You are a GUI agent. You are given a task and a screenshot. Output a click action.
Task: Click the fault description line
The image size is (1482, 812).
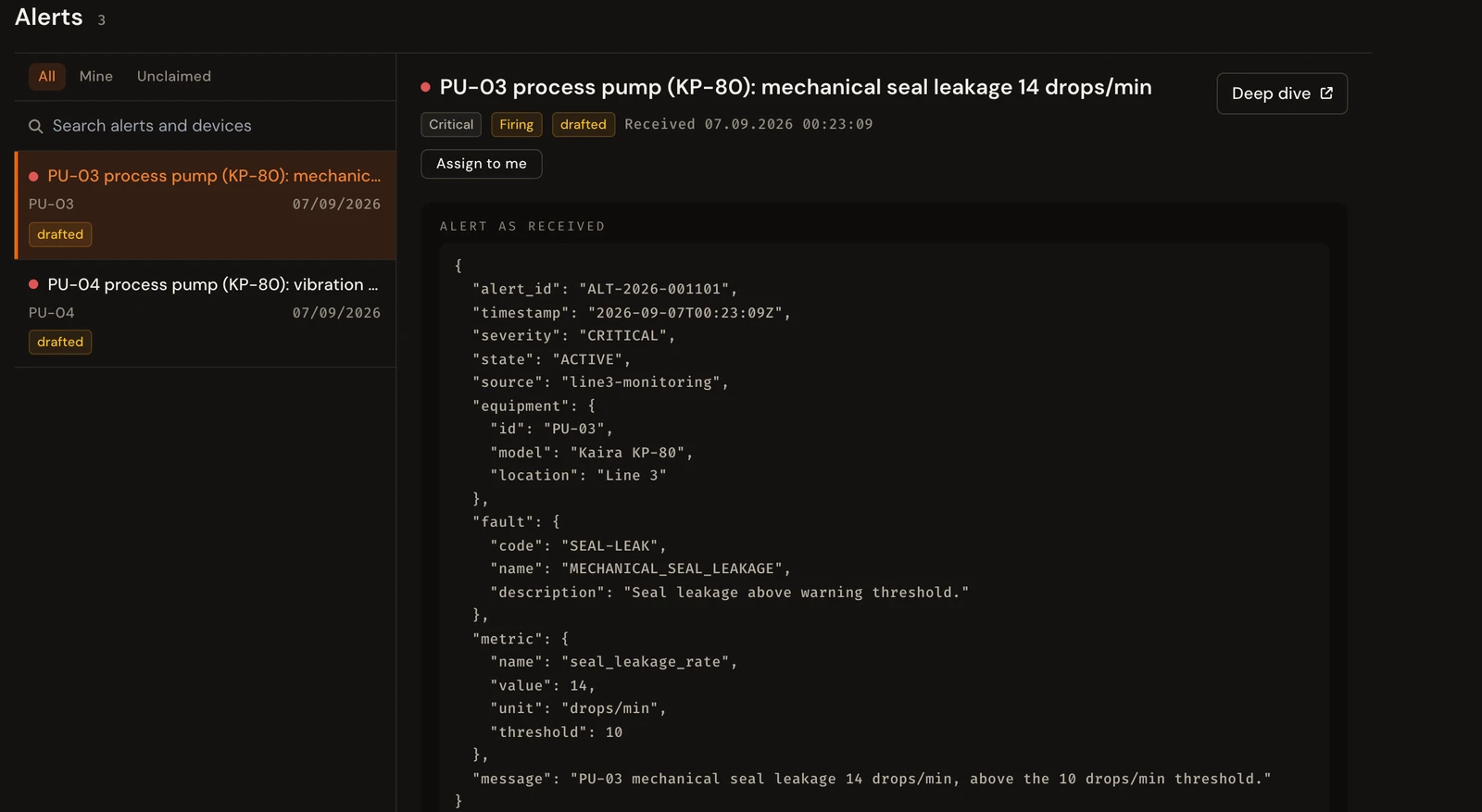[x=730, y=592]
